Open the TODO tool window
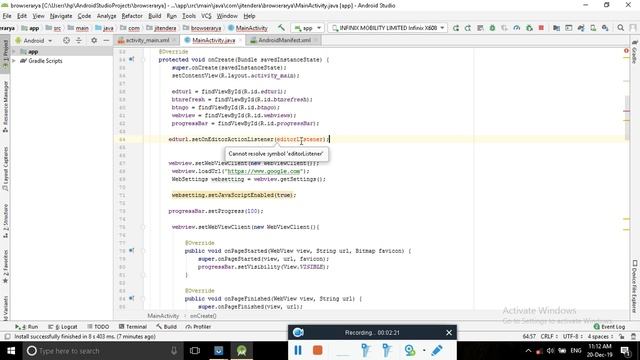640x360 pixels. [x=98, y=327]
